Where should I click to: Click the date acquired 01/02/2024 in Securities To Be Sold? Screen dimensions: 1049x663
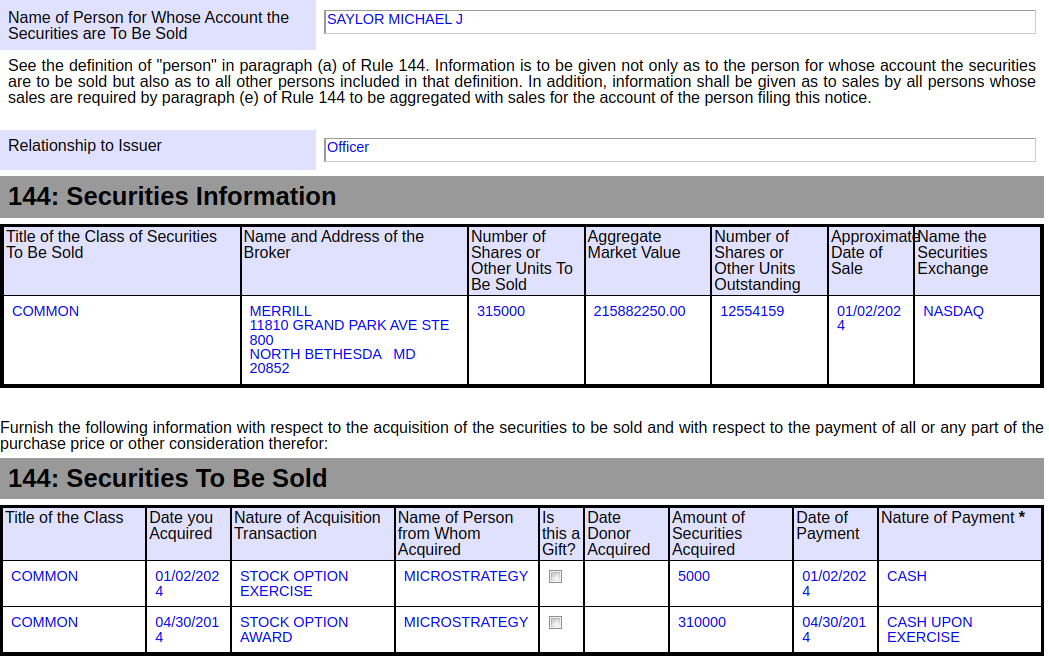click(187, 583)
